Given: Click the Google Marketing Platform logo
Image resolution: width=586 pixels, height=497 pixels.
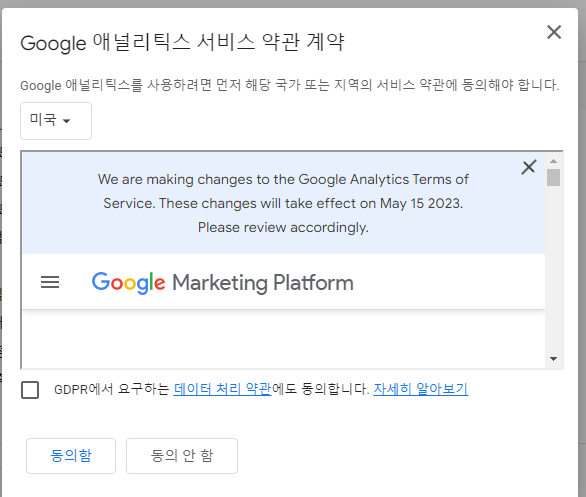Looking at the screenshot, I should tap(222, 283).
